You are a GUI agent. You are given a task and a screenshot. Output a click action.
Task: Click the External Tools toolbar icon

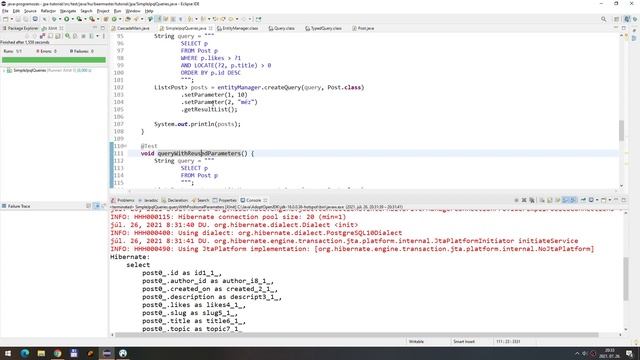point(92,19)
